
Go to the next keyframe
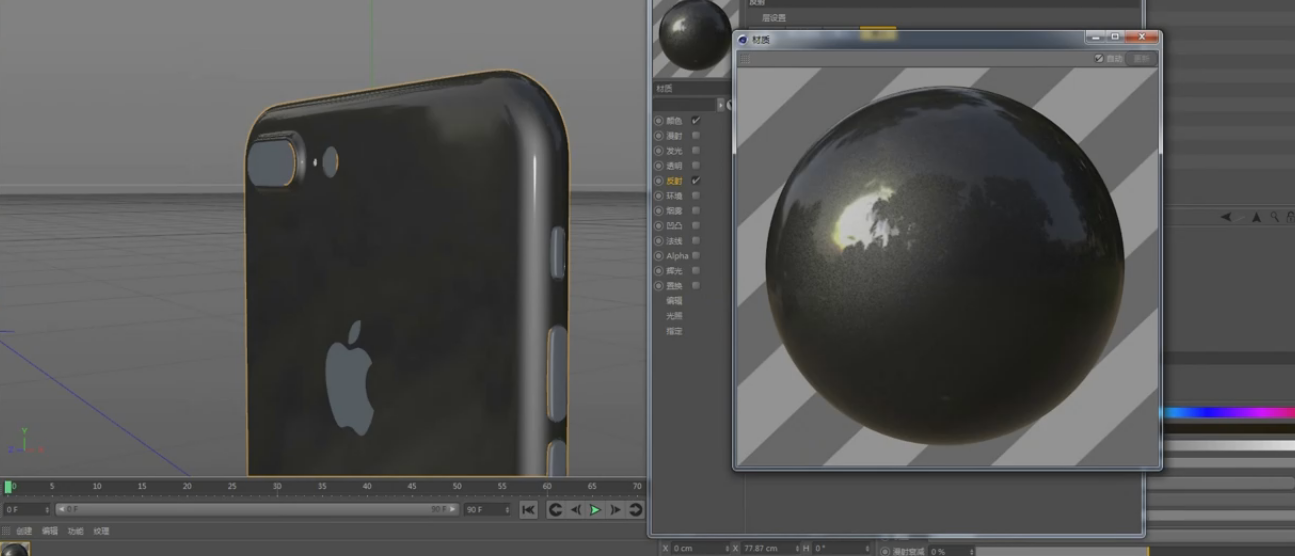(x=636, y=510)
